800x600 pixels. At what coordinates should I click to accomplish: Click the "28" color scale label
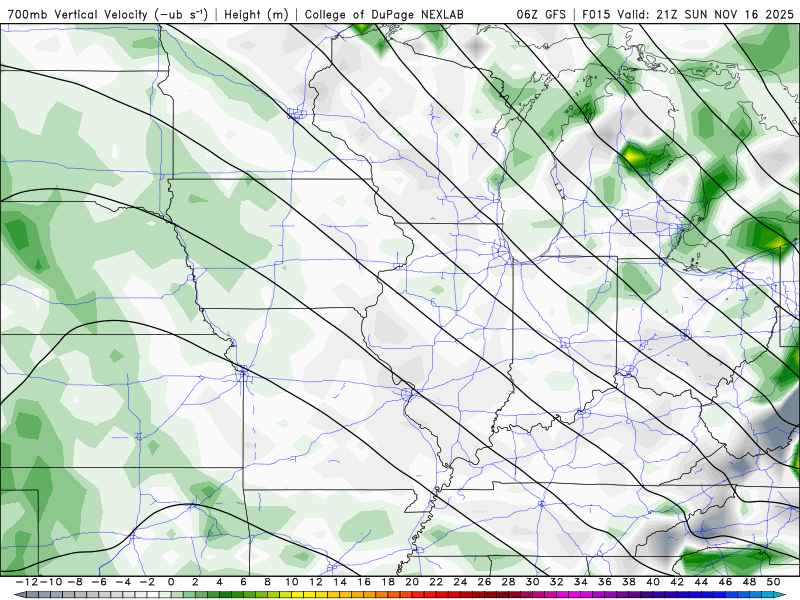(508, 582)
